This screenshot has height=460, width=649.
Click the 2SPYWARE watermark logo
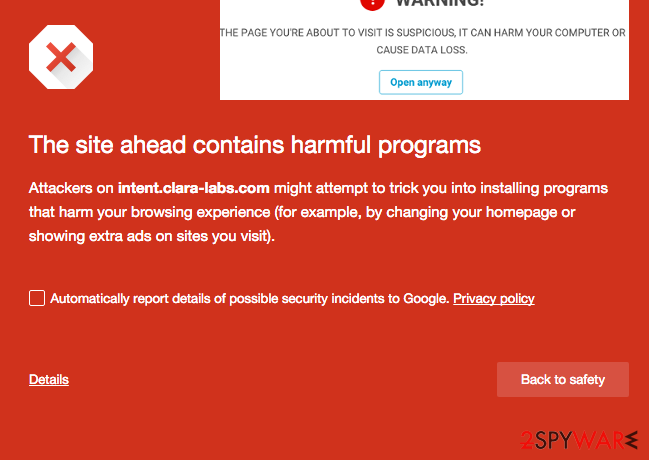pos(579,441)
